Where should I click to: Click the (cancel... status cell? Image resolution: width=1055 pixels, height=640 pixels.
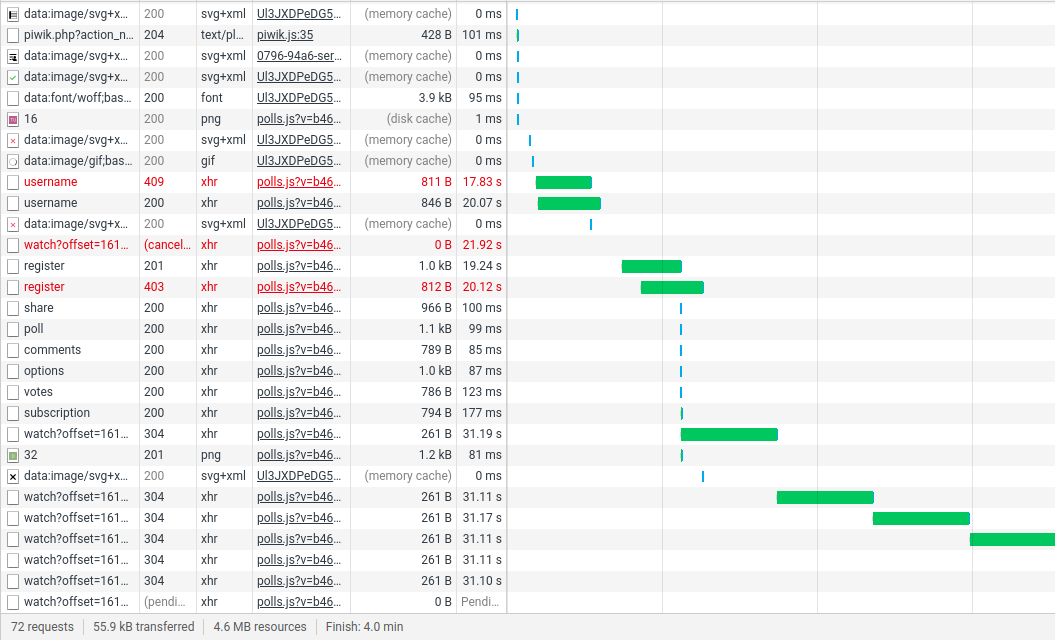coord(168,245)
